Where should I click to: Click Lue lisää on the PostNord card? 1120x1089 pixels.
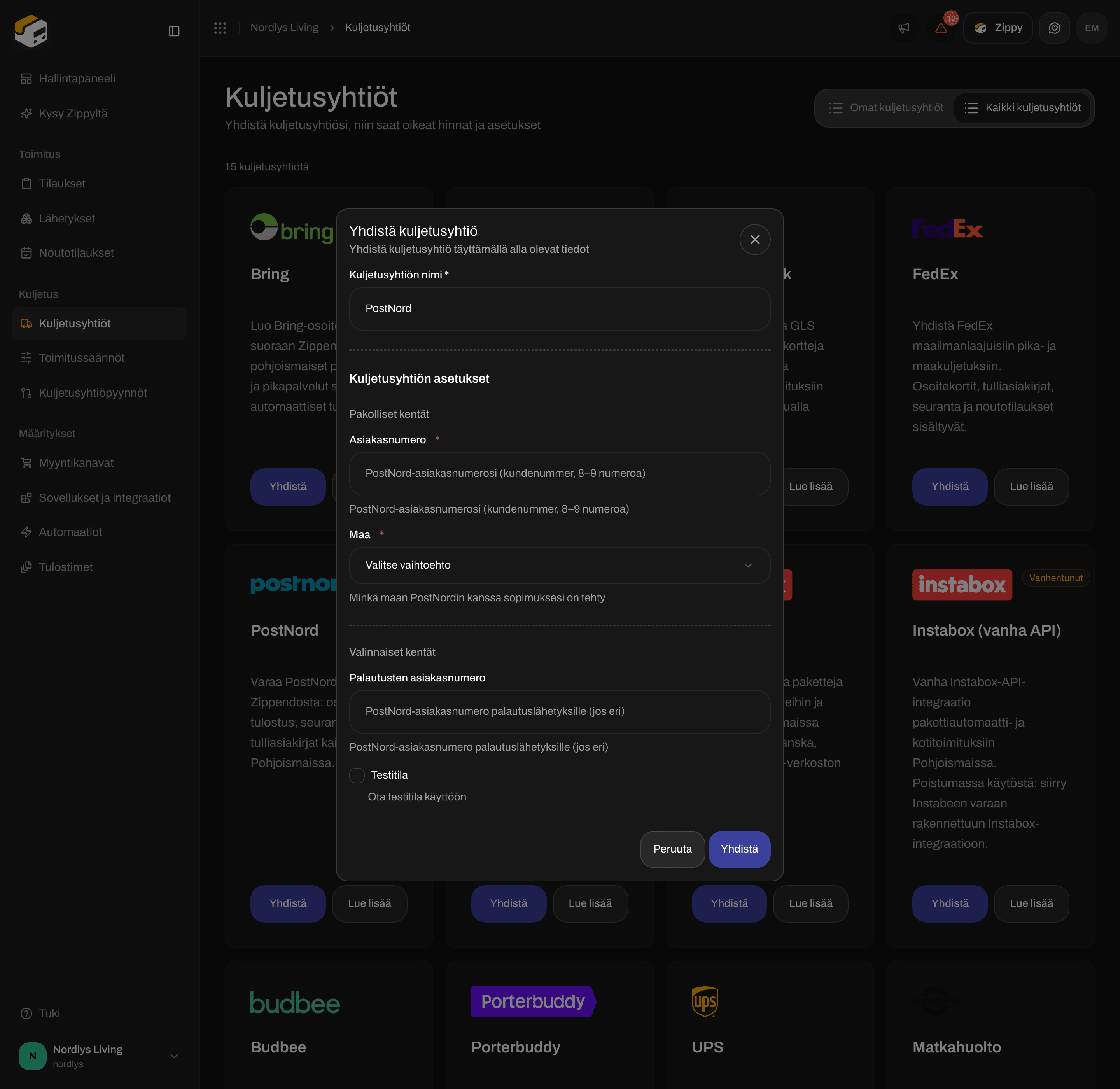369,904
